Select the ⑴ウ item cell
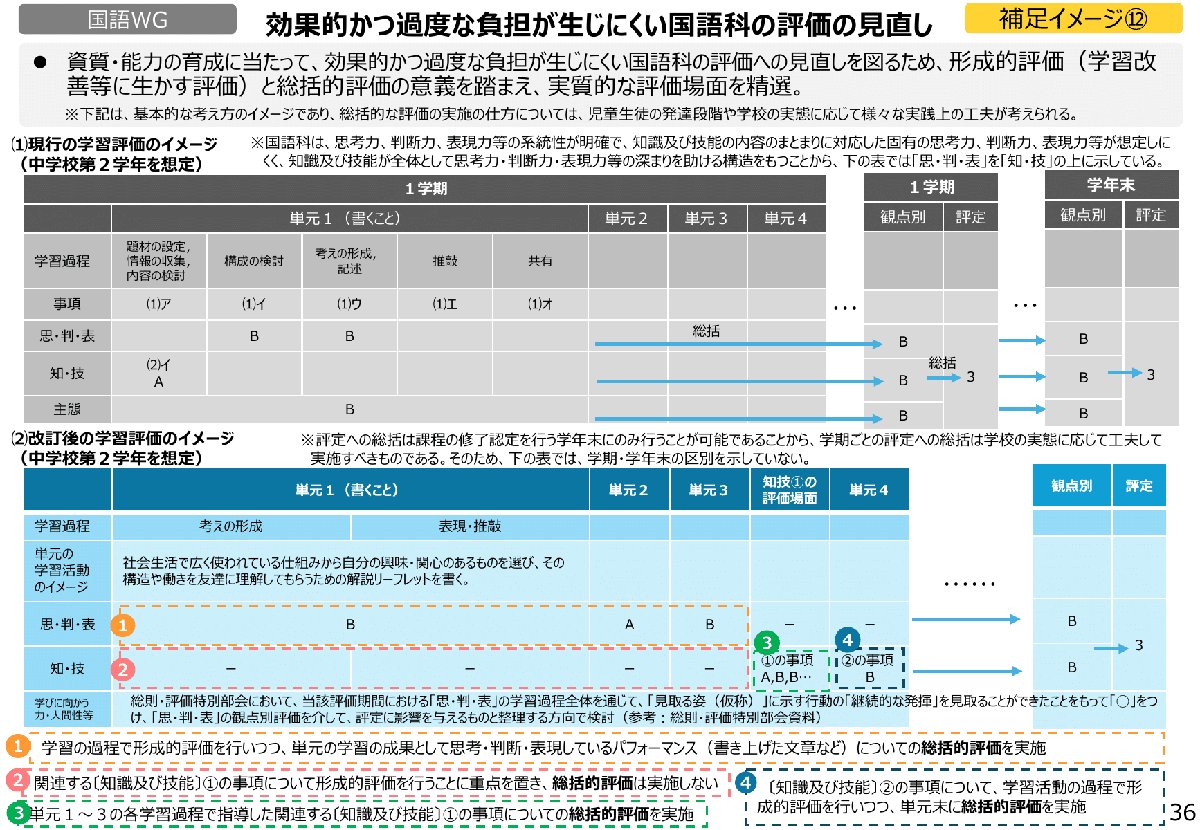 point(349,304)
